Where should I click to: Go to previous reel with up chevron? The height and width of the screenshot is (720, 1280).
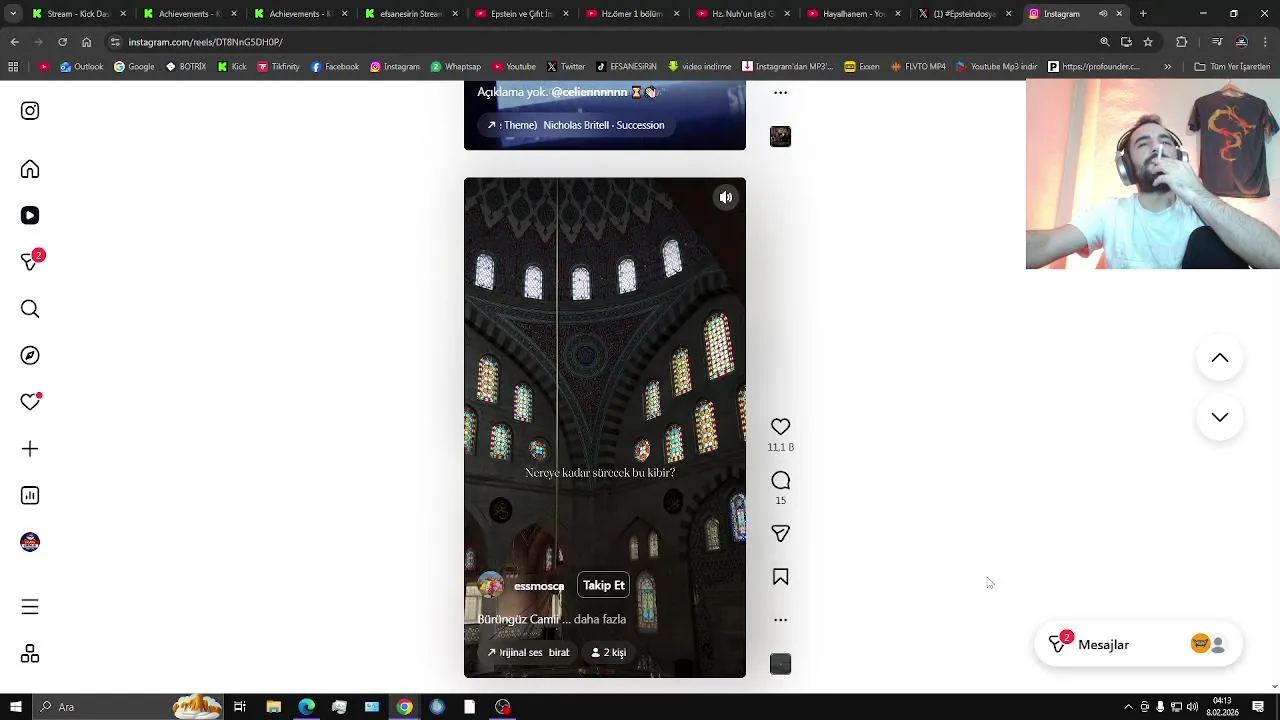pyautogui.click(x=1220, y=358)
